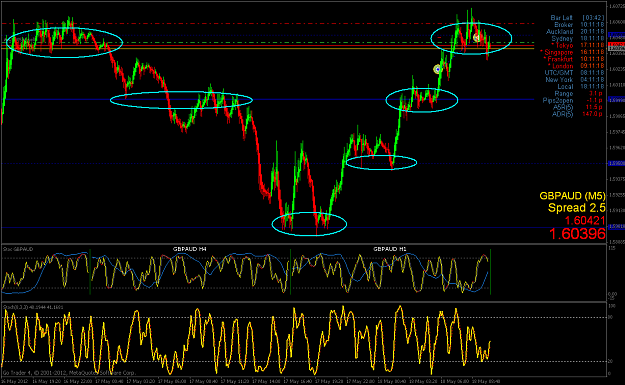Click the Stoch(8,3,3) indicator title
This screenshot has height=385, width=625.
click(33, 307)
